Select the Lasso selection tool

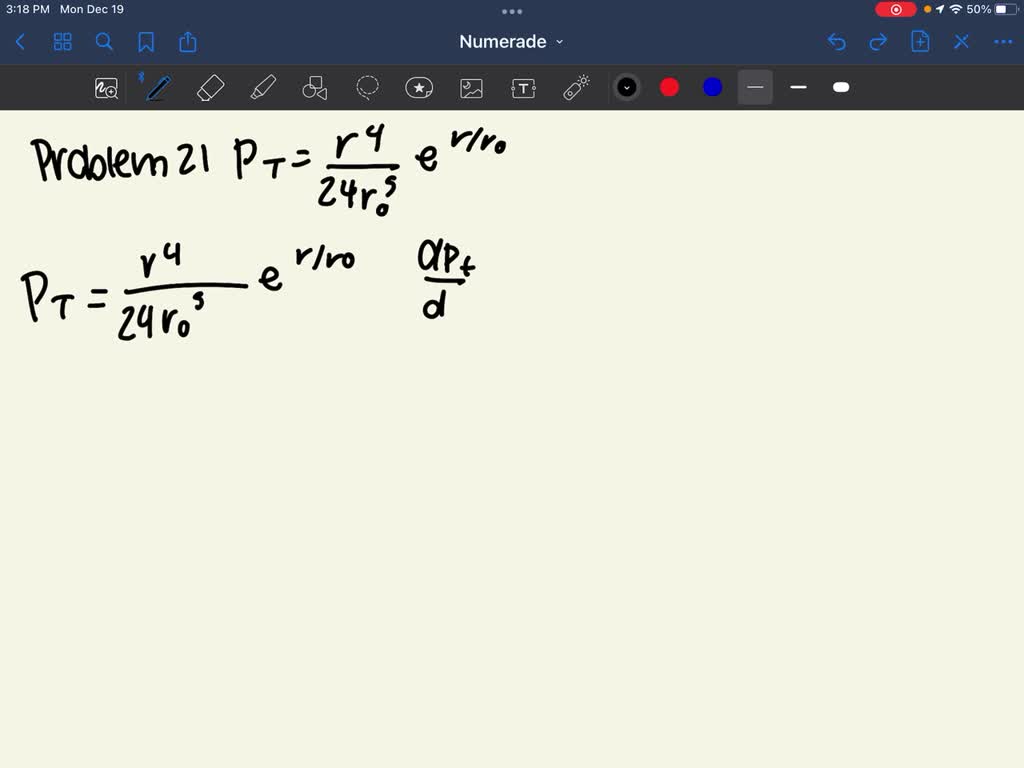point(368,88)
